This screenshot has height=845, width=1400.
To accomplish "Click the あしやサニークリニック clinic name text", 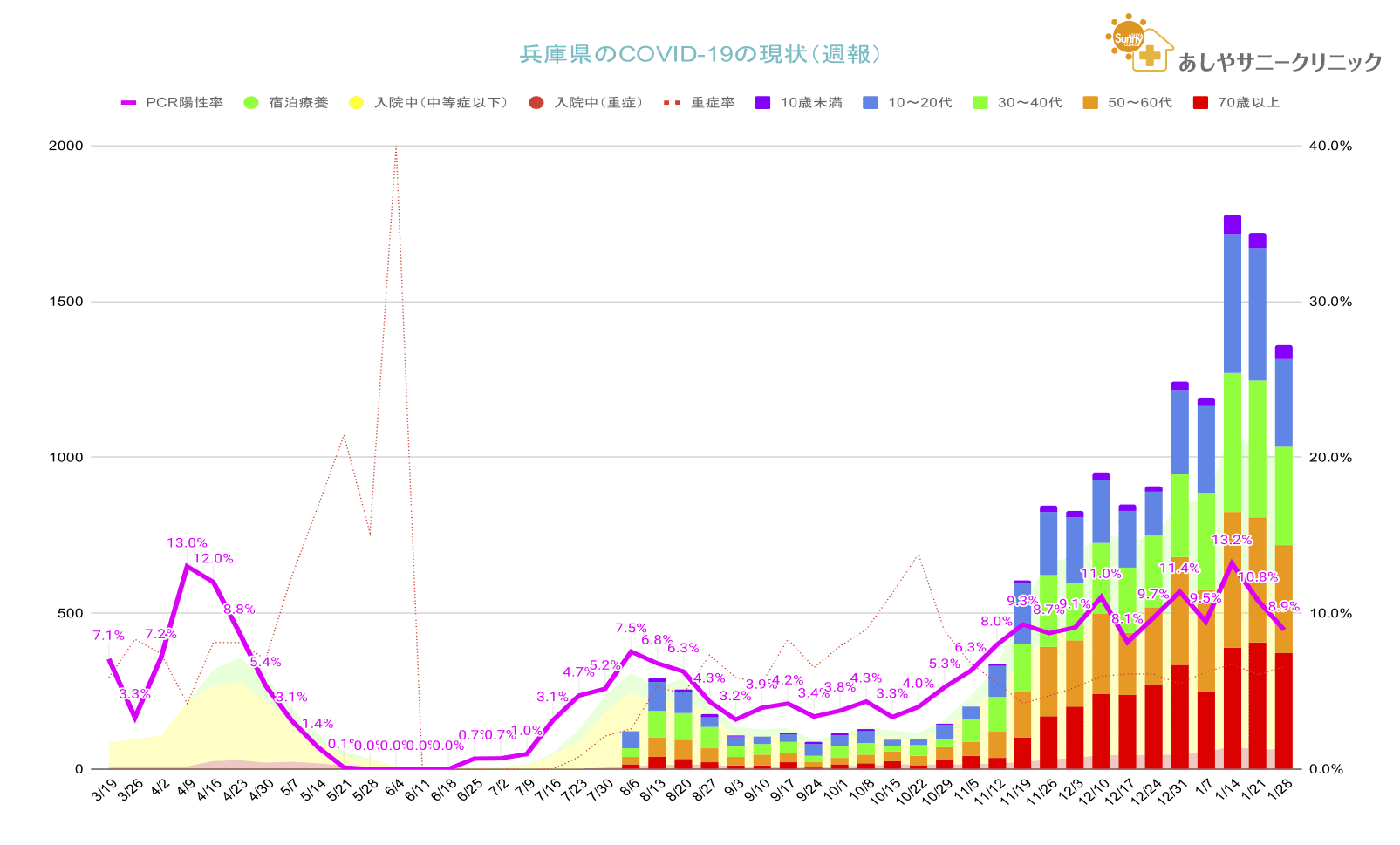I will point(1280,62).
